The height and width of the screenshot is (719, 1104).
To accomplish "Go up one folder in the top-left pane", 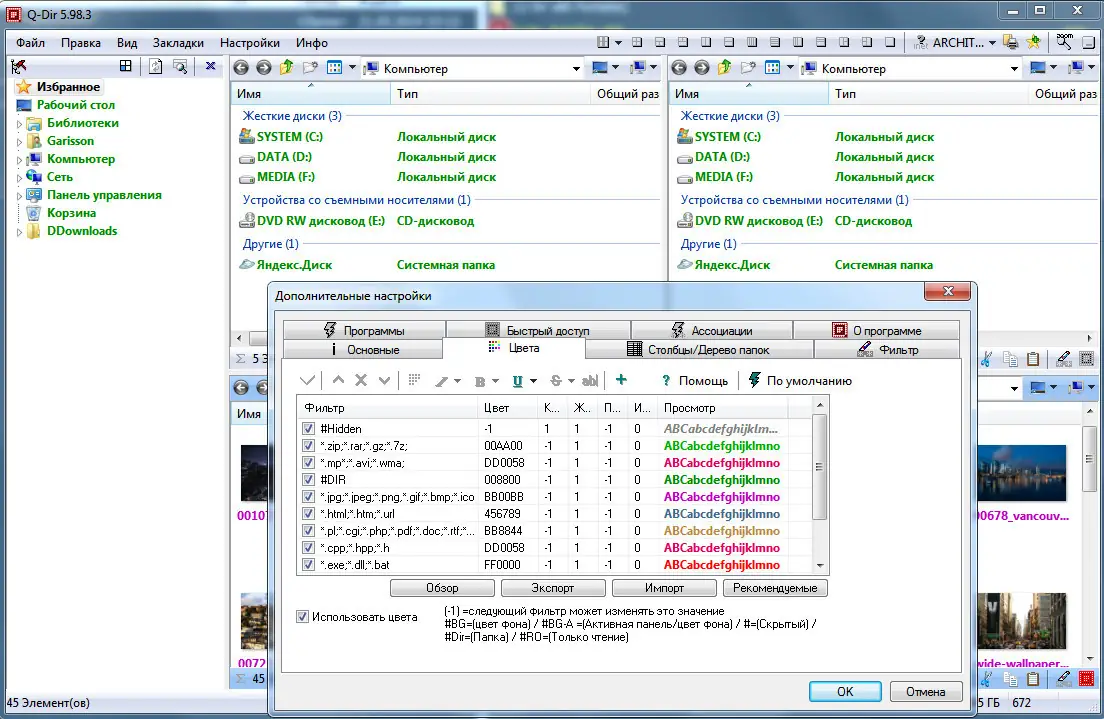I will (x=287, y=68).
